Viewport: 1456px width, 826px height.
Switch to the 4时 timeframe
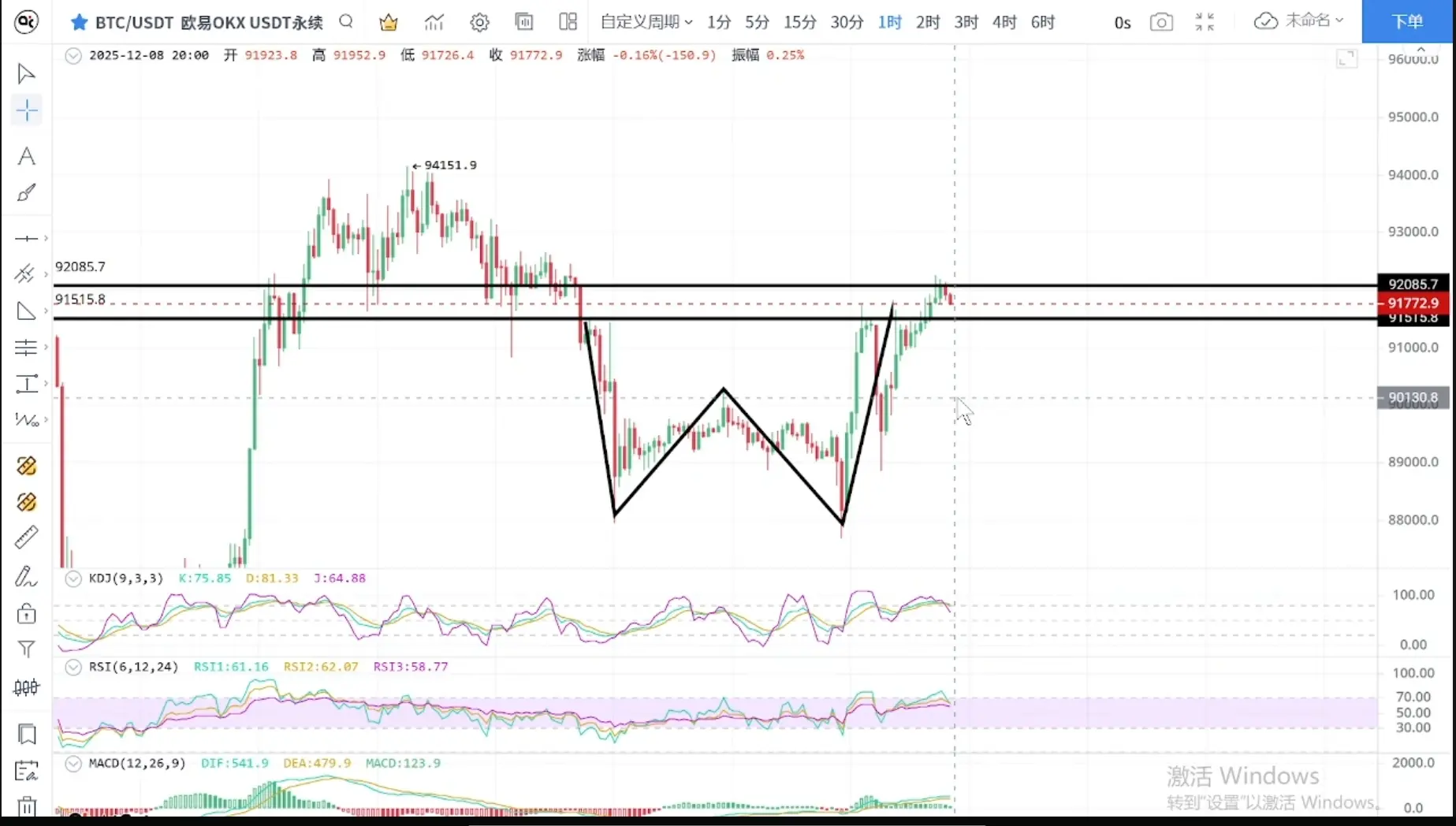coord(1004,22)
